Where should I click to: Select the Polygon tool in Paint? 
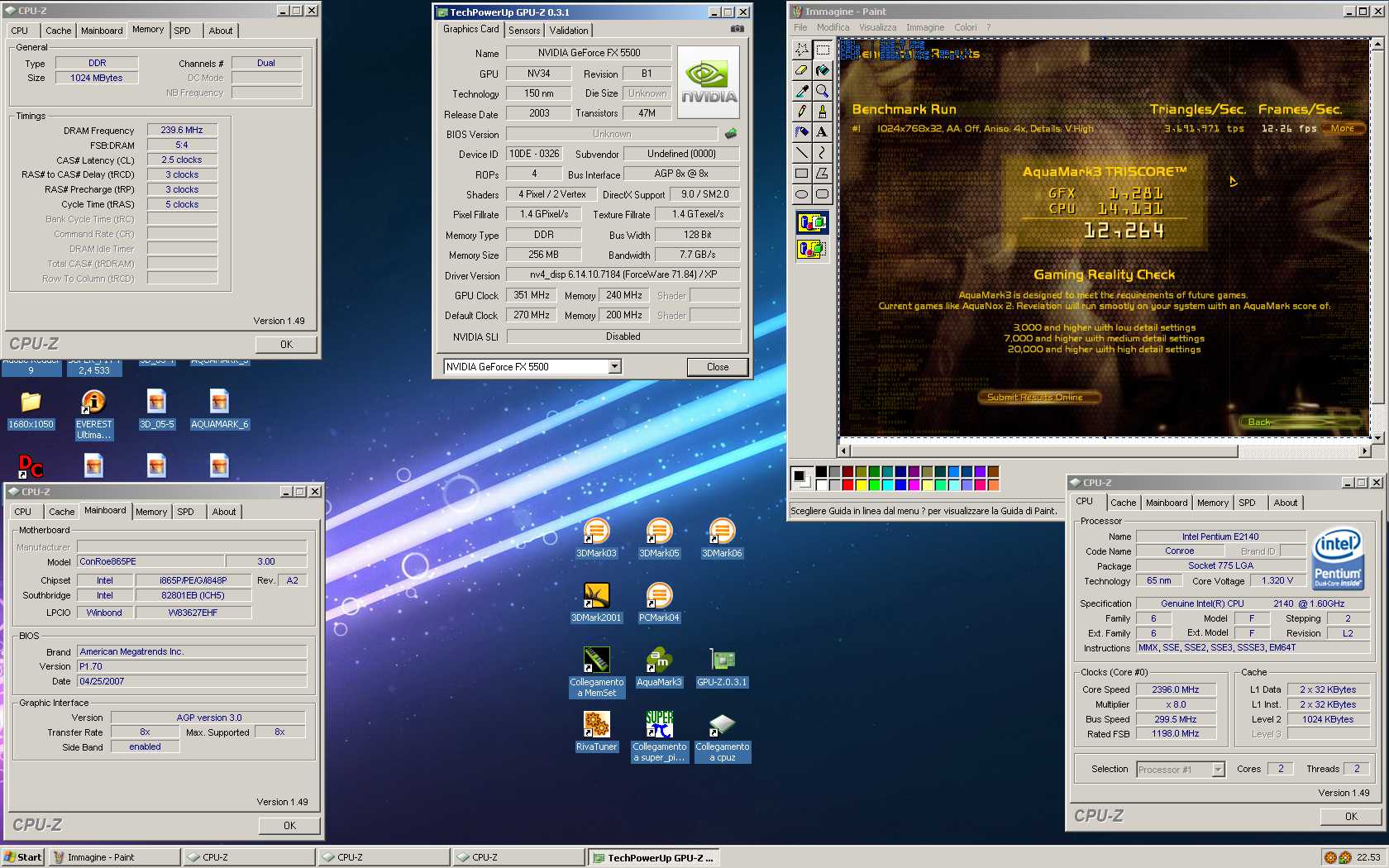tap(822, 174)
